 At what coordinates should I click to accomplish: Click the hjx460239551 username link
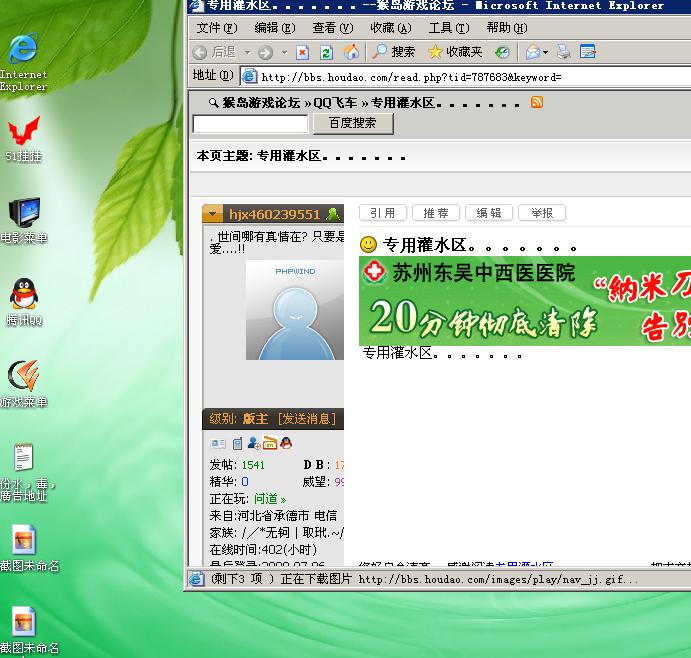coord(274,214)
